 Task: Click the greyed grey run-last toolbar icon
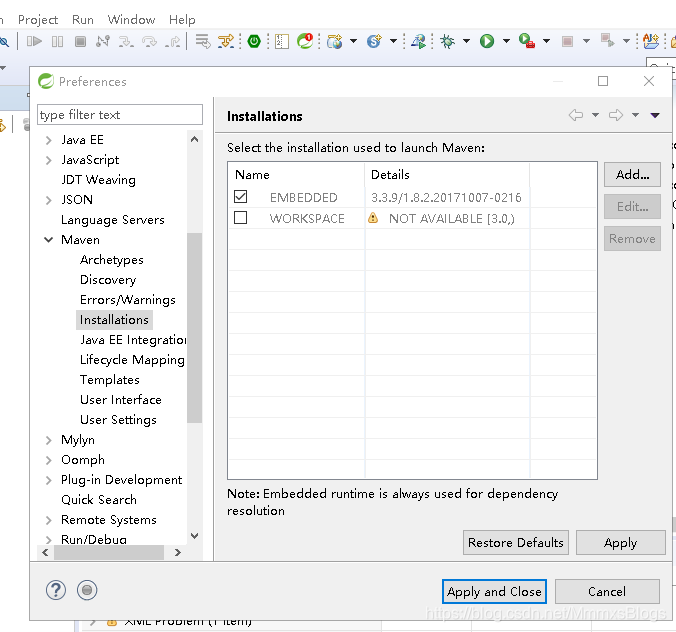click(607, 41)
